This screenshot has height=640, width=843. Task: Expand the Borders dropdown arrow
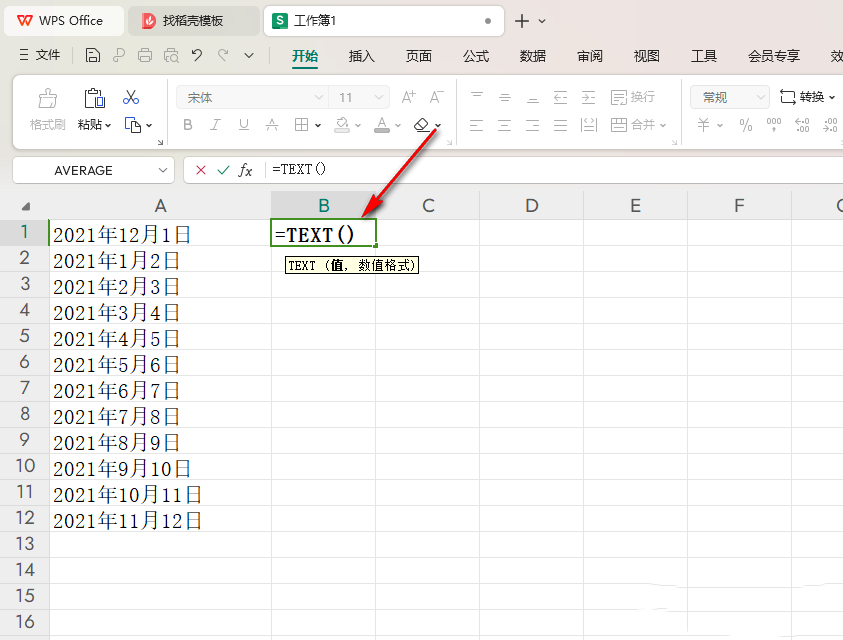tap(318, 125)
